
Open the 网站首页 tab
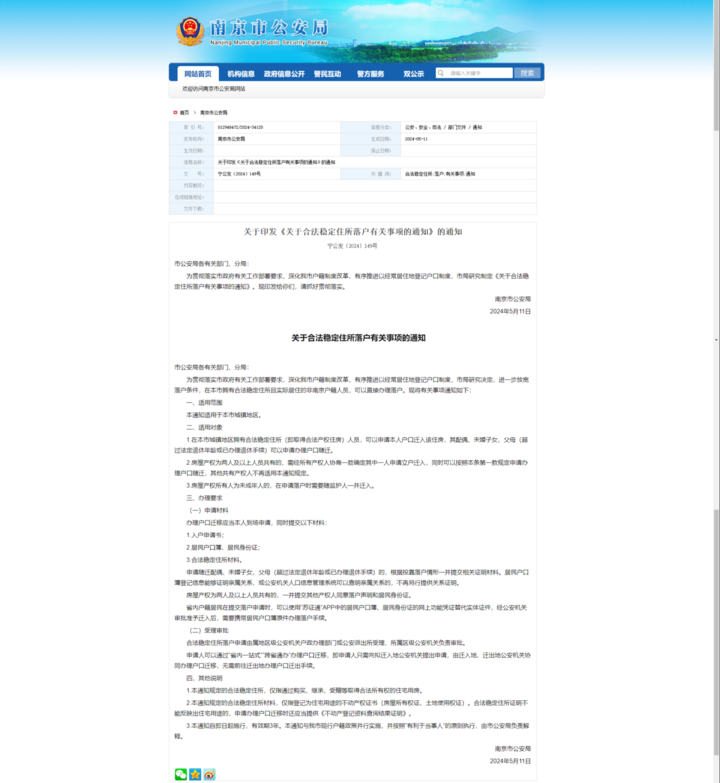pyautogui.click(x=196, y=74)
